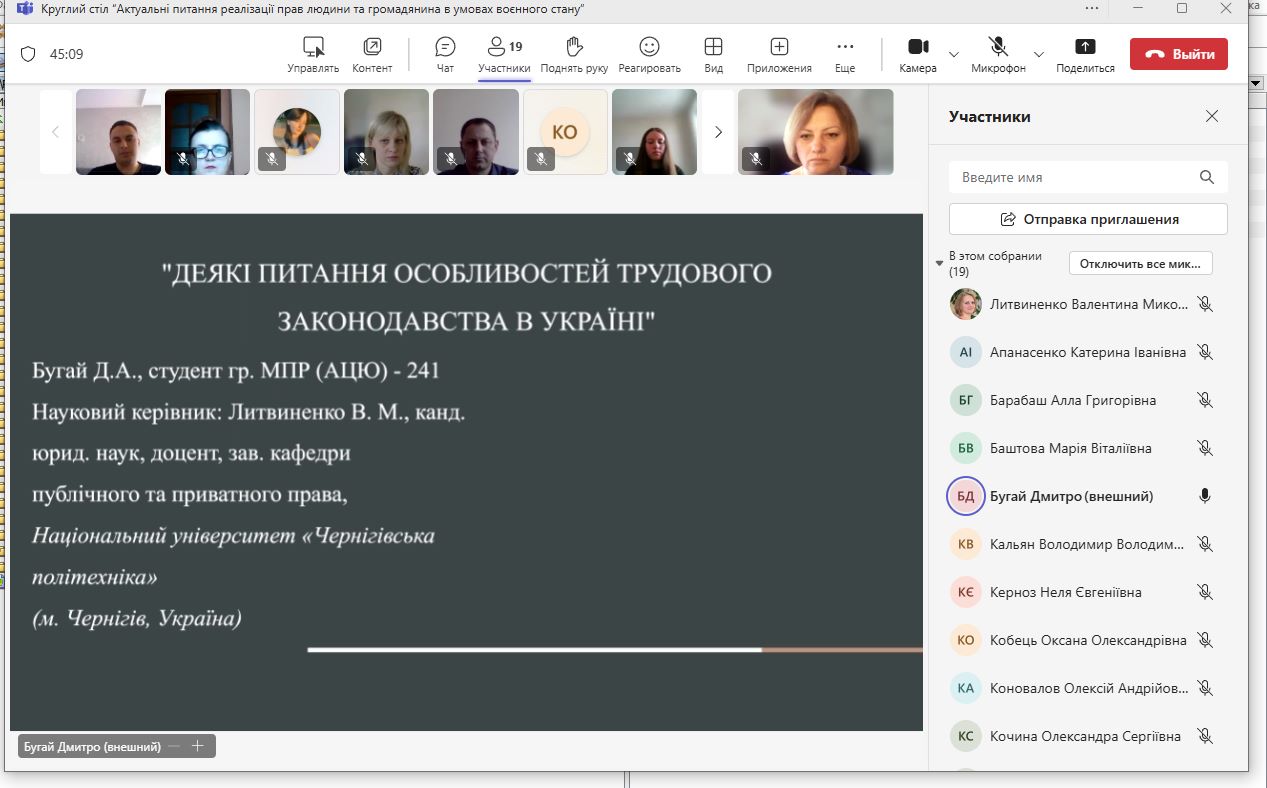This screenshot has width=1267, height=788.
Task: Open the Реагировать reactions smiley icon
Action: click(649, 47)
